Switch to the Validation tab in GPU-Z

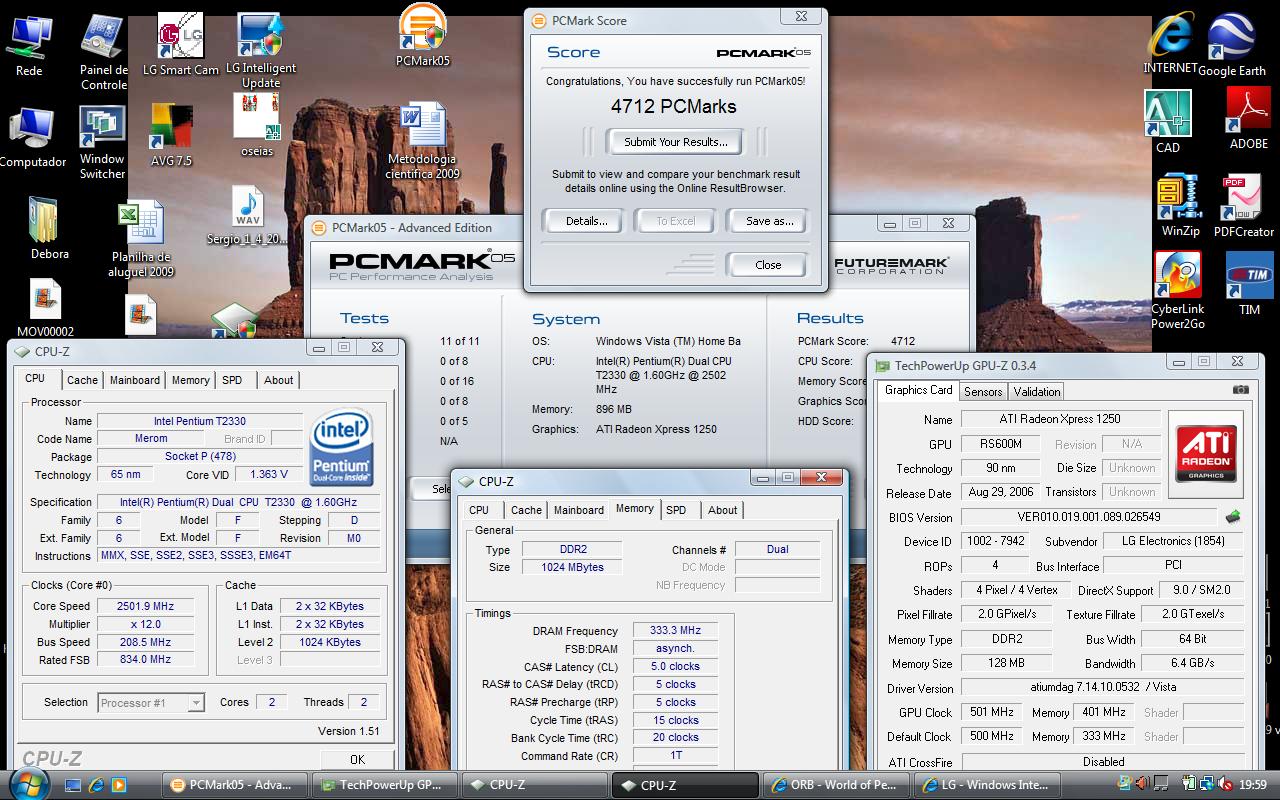(x=1036, y=391)
